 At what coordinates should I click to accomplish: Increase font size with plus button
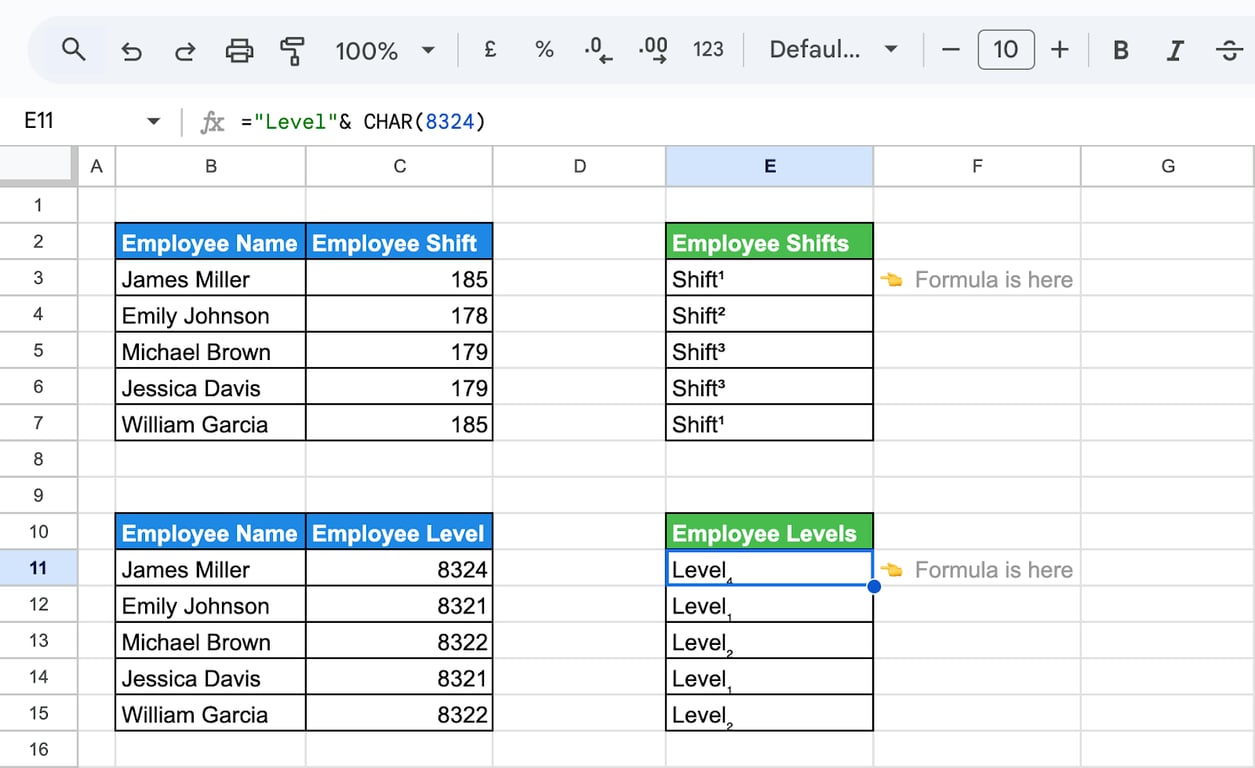[1060, 49]
